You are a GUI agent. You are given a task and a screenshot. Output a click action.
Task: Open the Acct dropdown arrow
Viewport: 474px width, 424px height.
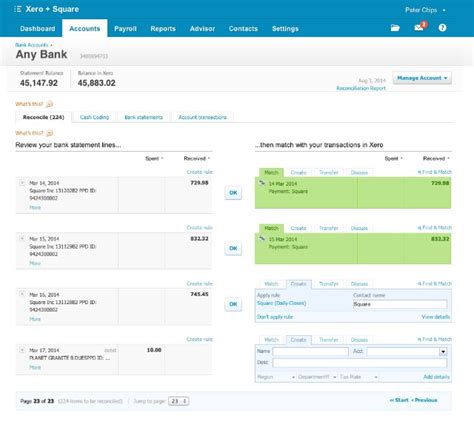pos(443,351)
